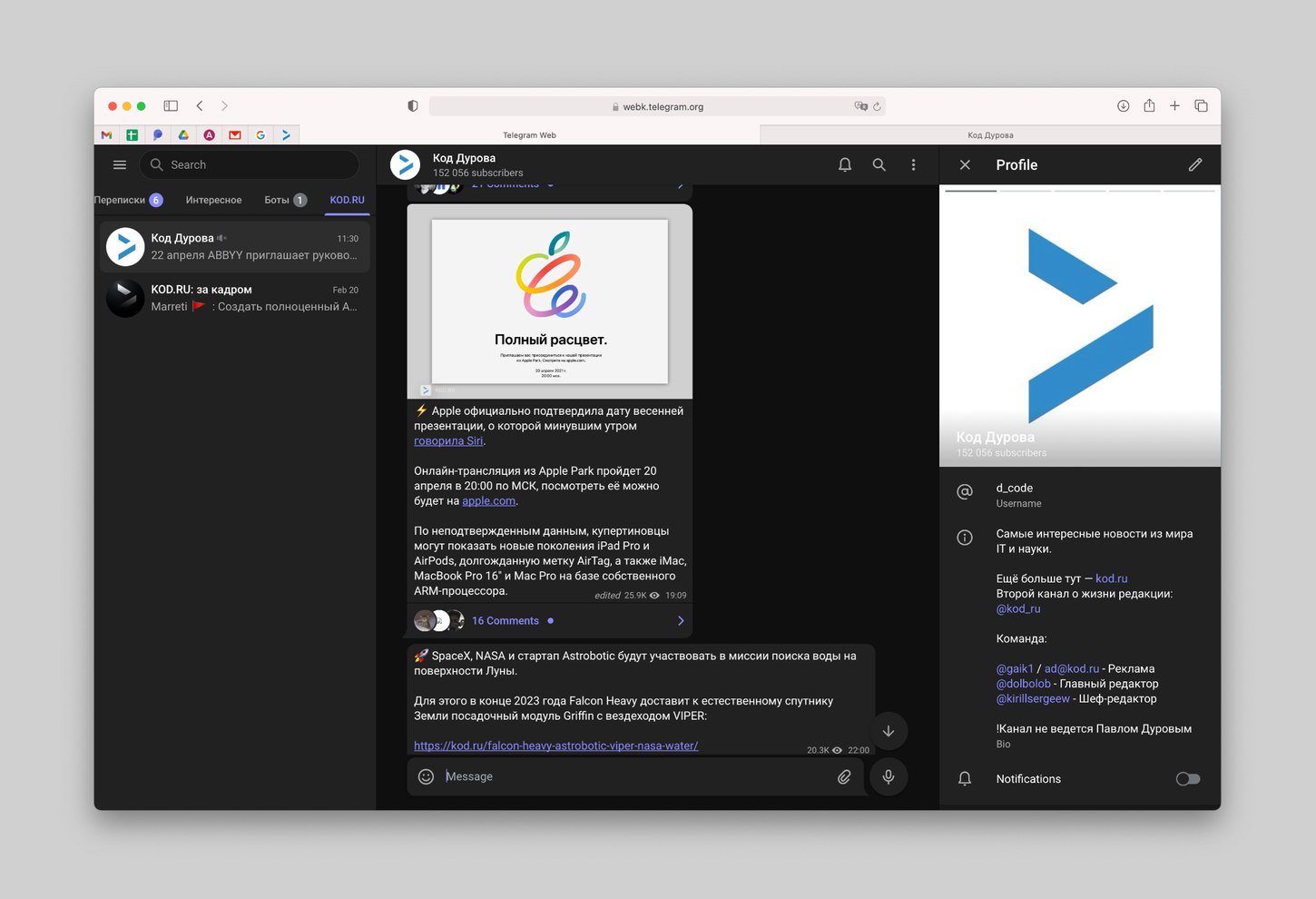The height and width of the screenshot is (899, 1316).
Task: Open the emoji picker smiley icon
Action: pyautogui.click(x=426, y=776)
